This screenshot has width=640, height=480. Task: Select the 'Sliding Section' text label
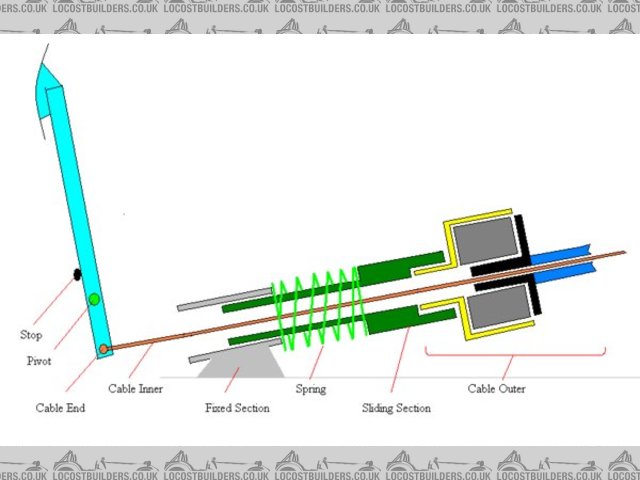click(397, 408)
